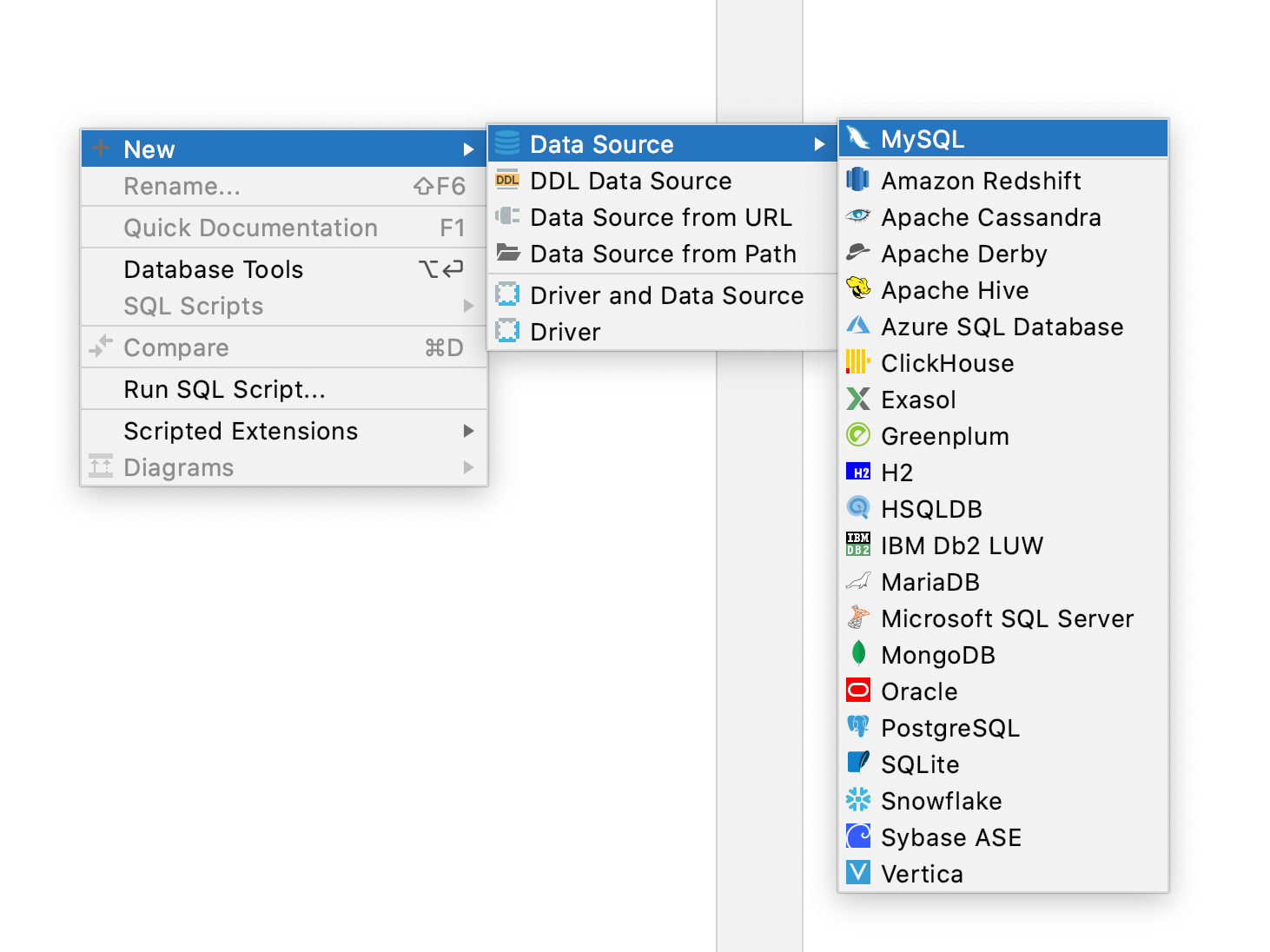Click the plus icon next to New
The width and height of the screenshot is (1270, 952).
click(x=101, y=148)
